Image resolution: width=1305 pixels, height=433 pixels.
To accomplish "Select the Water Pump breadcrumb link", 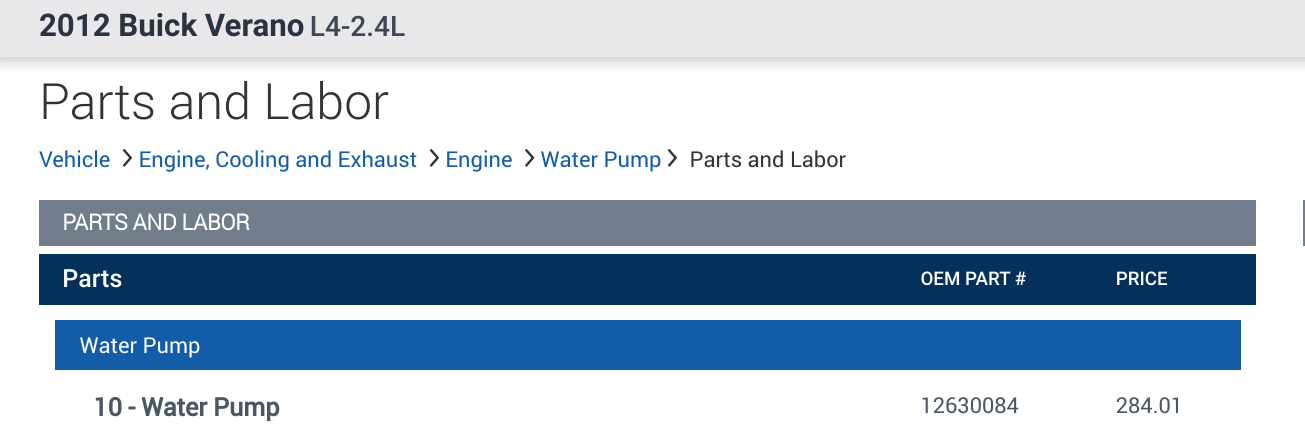I will point(600,160).
